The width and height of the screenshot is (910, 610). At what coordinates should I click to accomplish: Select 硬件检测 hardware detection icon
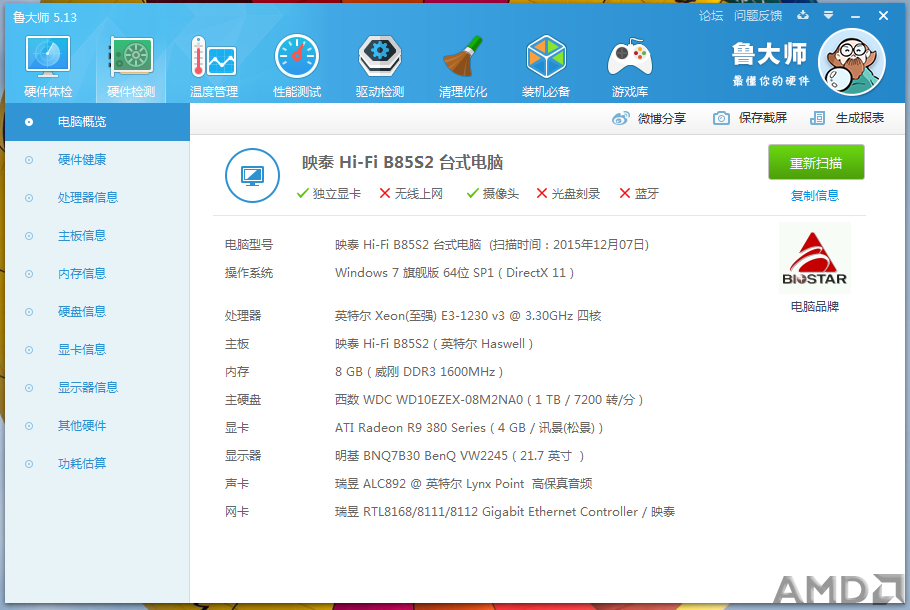coord(131,66)
